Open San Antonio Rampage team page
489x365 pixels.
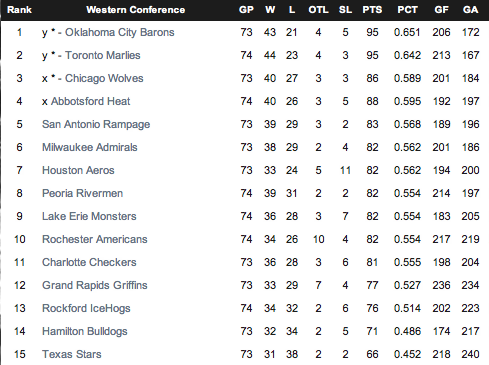coord(96,124)
